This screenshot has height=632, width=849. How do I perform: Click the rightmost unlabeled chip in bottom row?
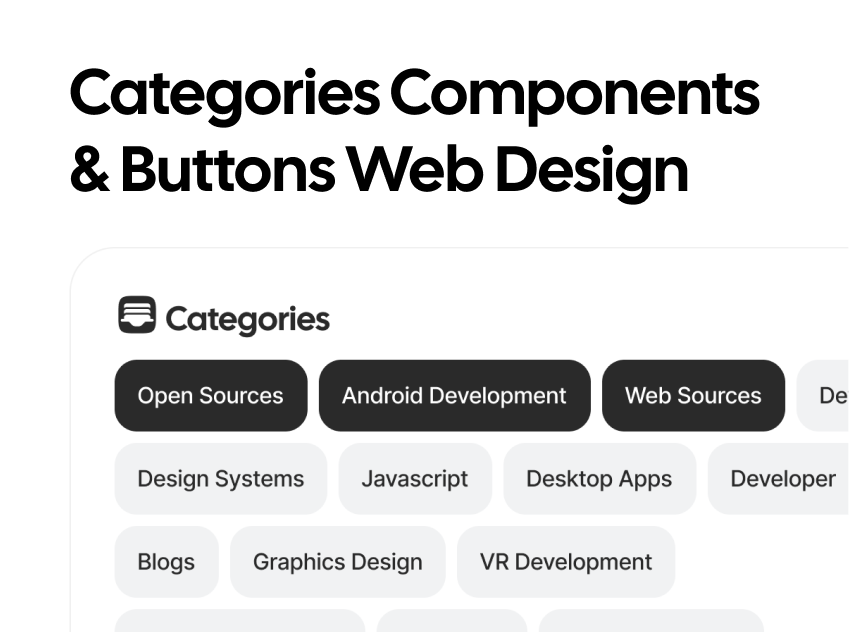650,625
